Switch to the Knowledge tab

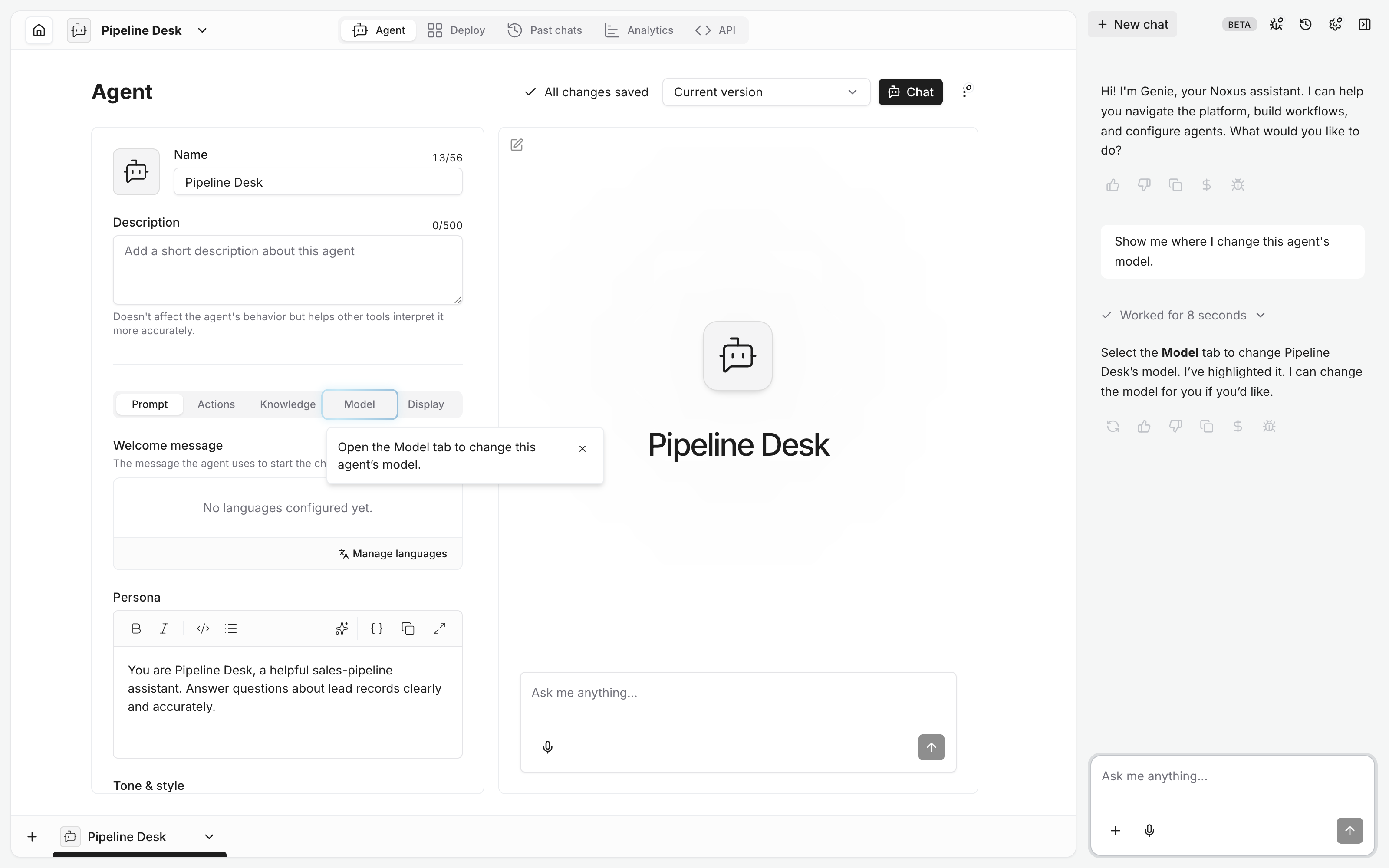(x=287, y=404)
